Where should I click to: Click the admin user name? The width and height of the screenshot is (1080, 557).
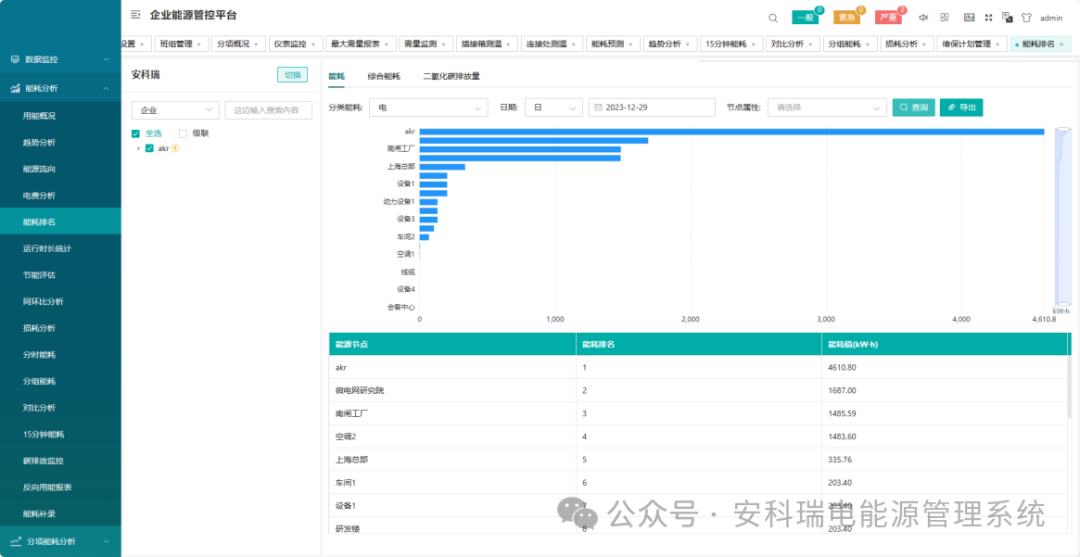tap(1051, 18)
